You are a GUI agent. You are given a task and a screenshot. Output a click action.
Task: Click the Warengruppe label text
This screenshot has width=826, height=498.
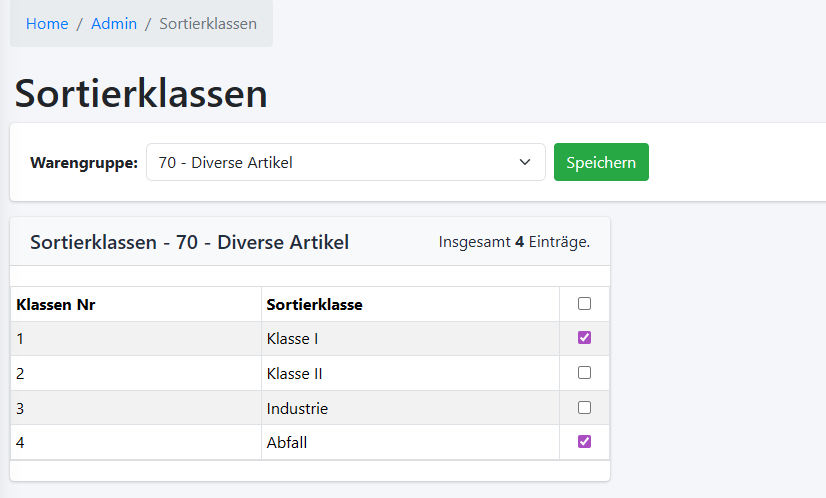[x=84, y=163]
